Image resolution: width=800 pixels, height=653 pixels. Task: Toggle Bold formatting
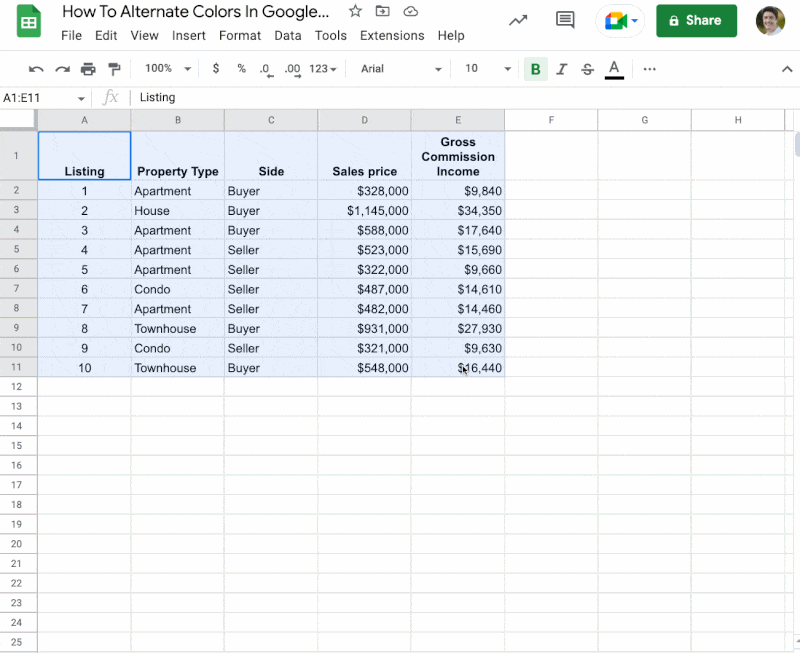(x=536, y=69)
